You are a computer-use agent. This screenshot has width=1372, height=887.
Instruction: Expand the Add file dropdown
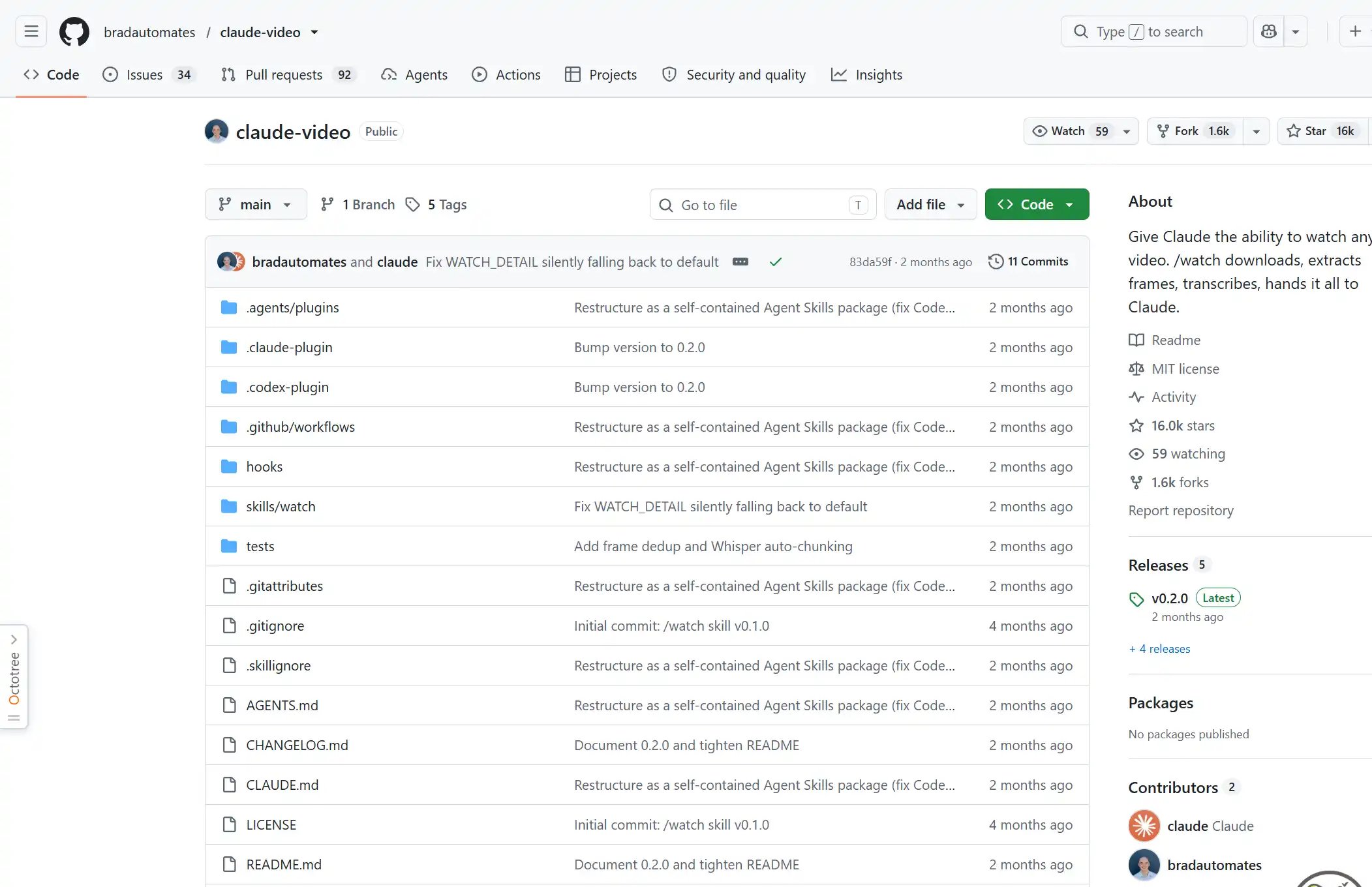tap(930, 205)
